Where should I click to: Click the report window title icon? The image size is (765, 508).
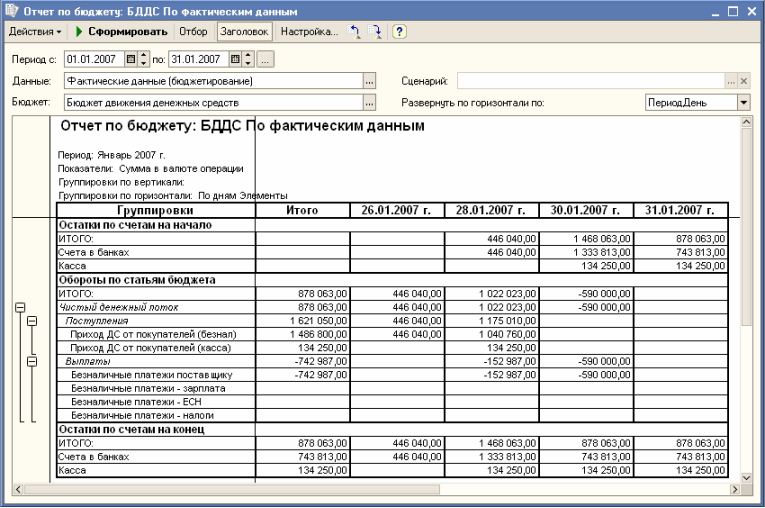click(x=11, y=11)
